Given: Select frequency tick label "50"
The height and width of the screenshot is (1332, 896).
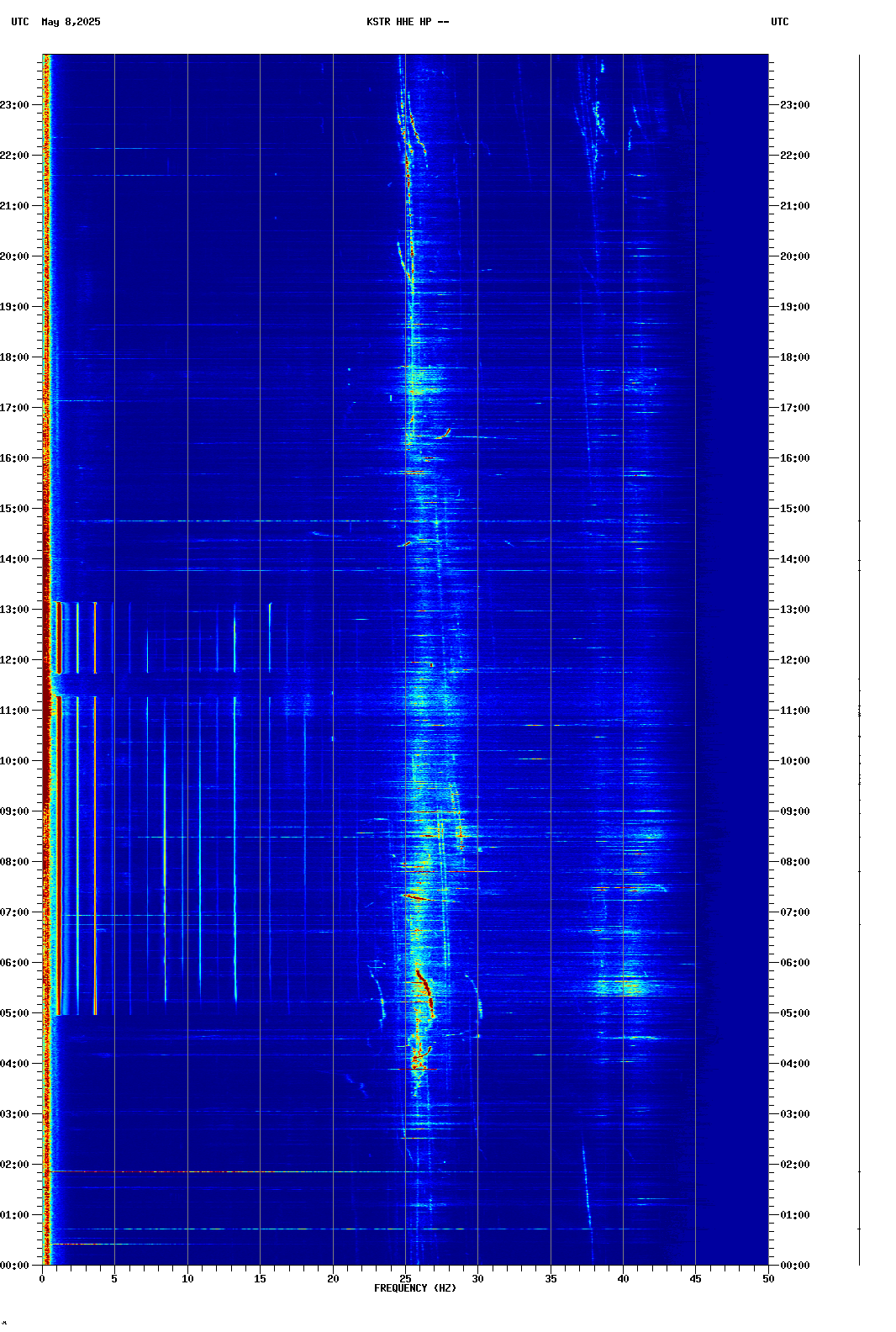Looking at the screenshot, I should [x=768, y=1279].
